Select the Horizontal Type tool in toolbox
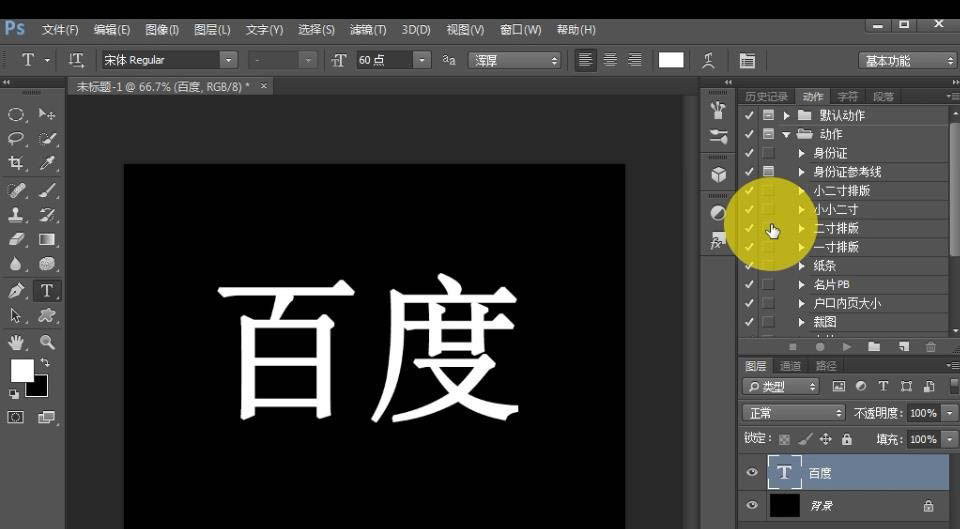Image resolution: width=960 pixels, height=529 pixels. tap(47, 290)
